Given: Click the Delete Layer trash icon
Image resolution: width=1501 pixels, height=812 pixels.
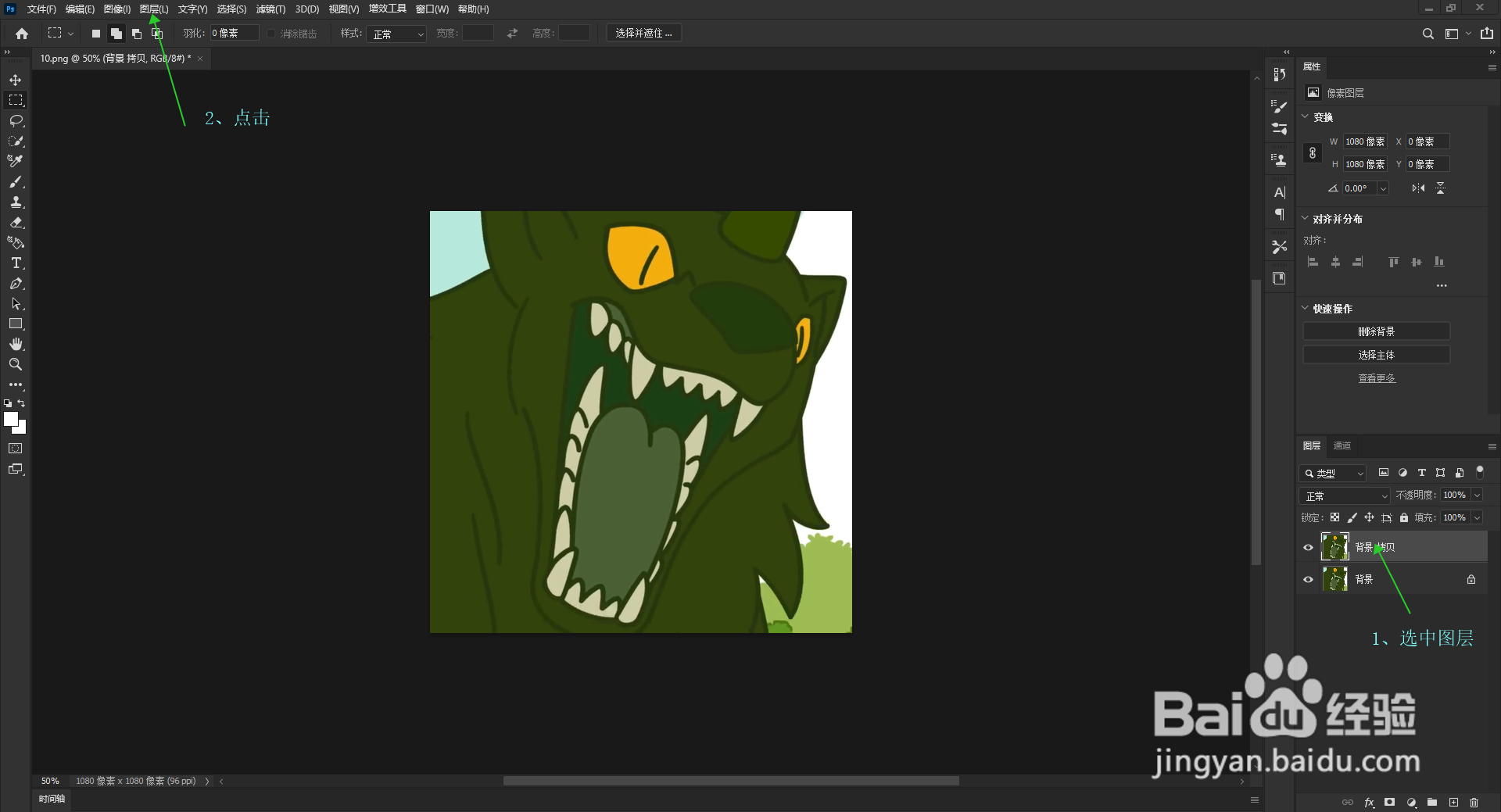Looking at the screenshot, I should click(x=1474, y=802).
